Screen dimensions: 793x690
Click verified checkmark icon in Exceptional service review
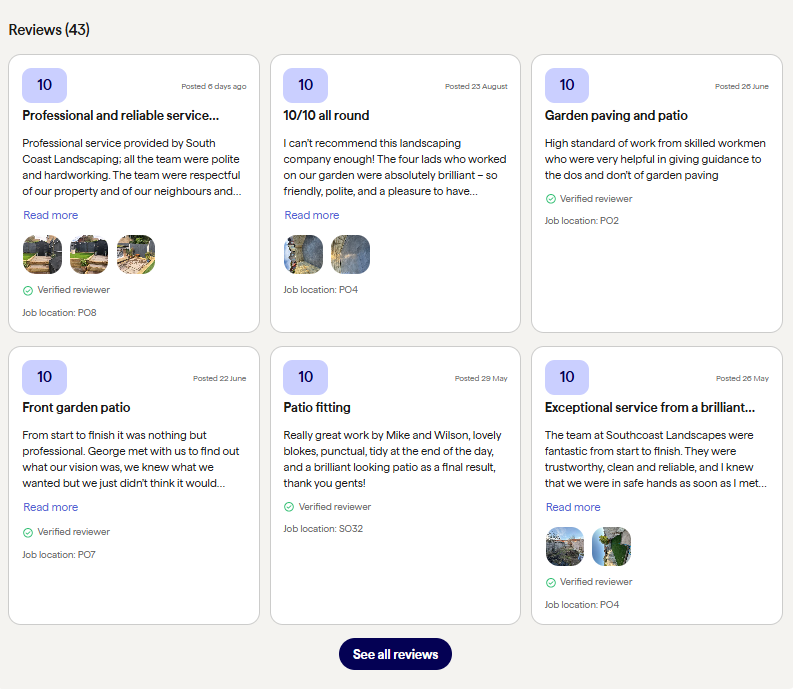click(551, 583)
